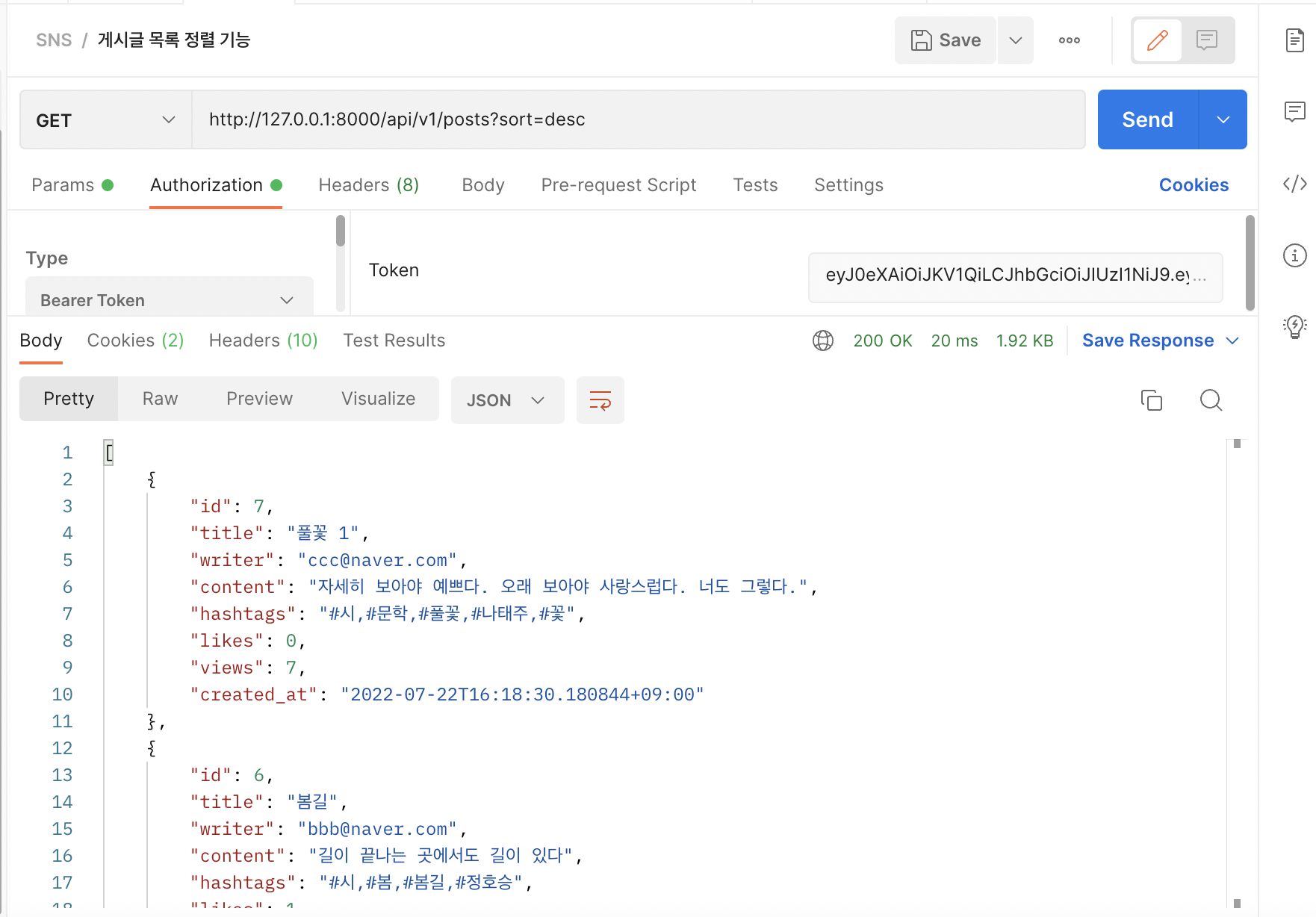The height and width of the screenshot is (917, 1316).
Task: Click the blue Send button
Action: point(1148,119)
